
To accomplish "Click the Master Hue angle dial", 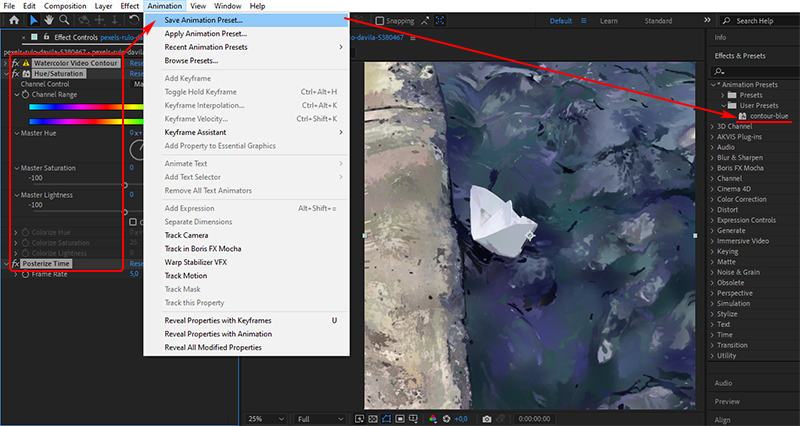I will click(138, 150).
